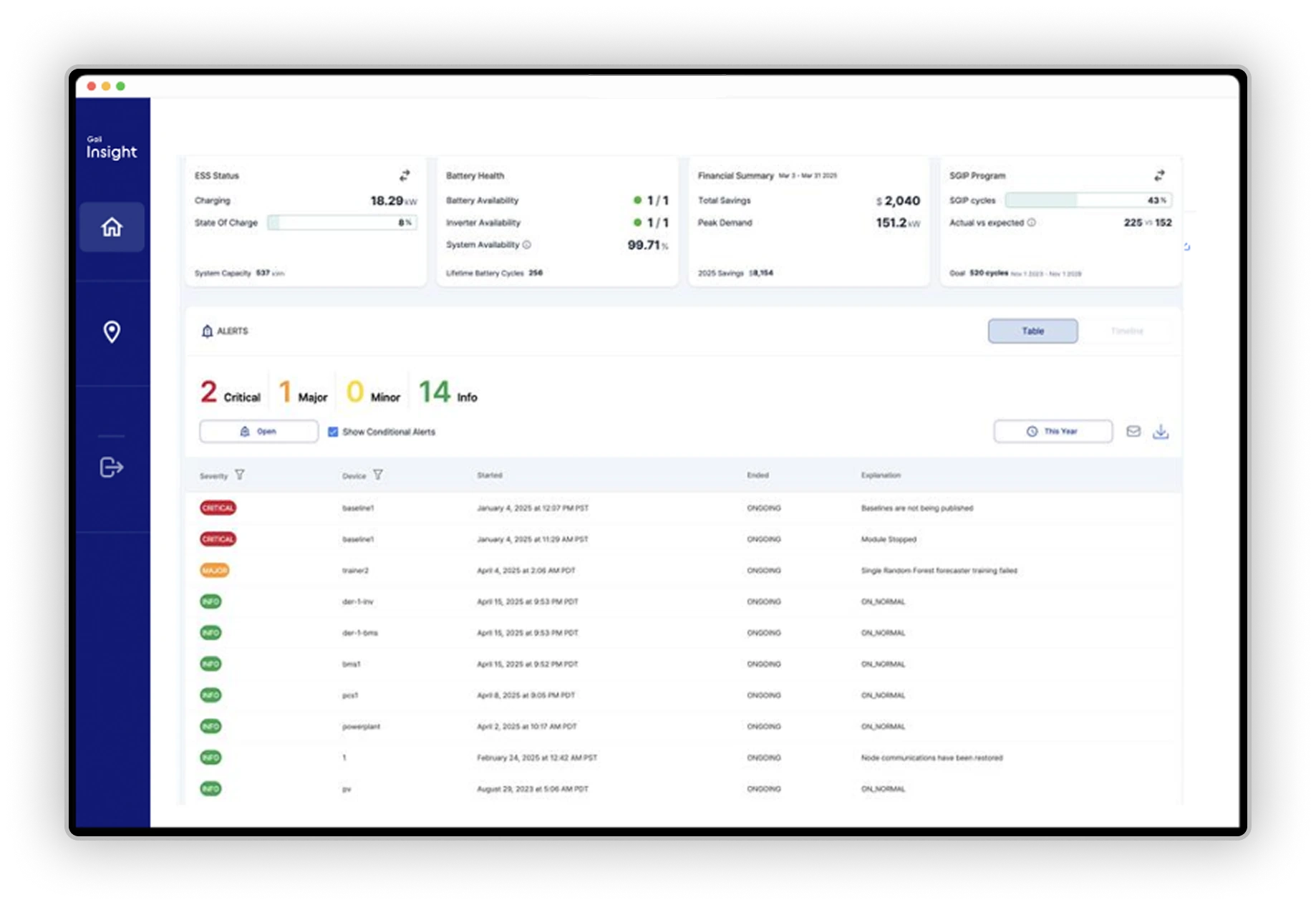Click the first CRITICAL badge for baseline1
1316x905 pixels.
click(x=218, y=508)
